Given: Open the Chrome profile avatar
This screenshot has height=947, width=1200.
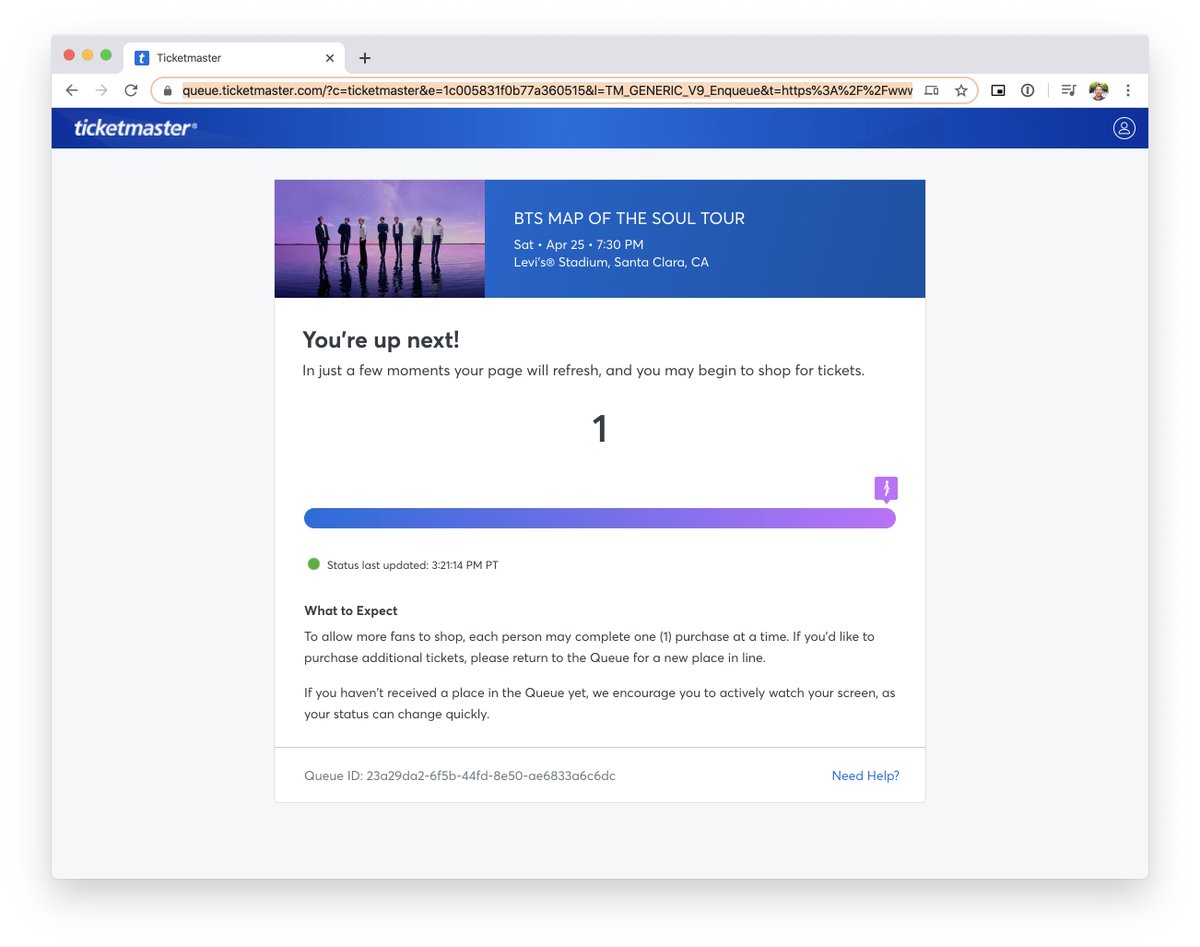Looking at the screenshot, I should [1098, 90].
